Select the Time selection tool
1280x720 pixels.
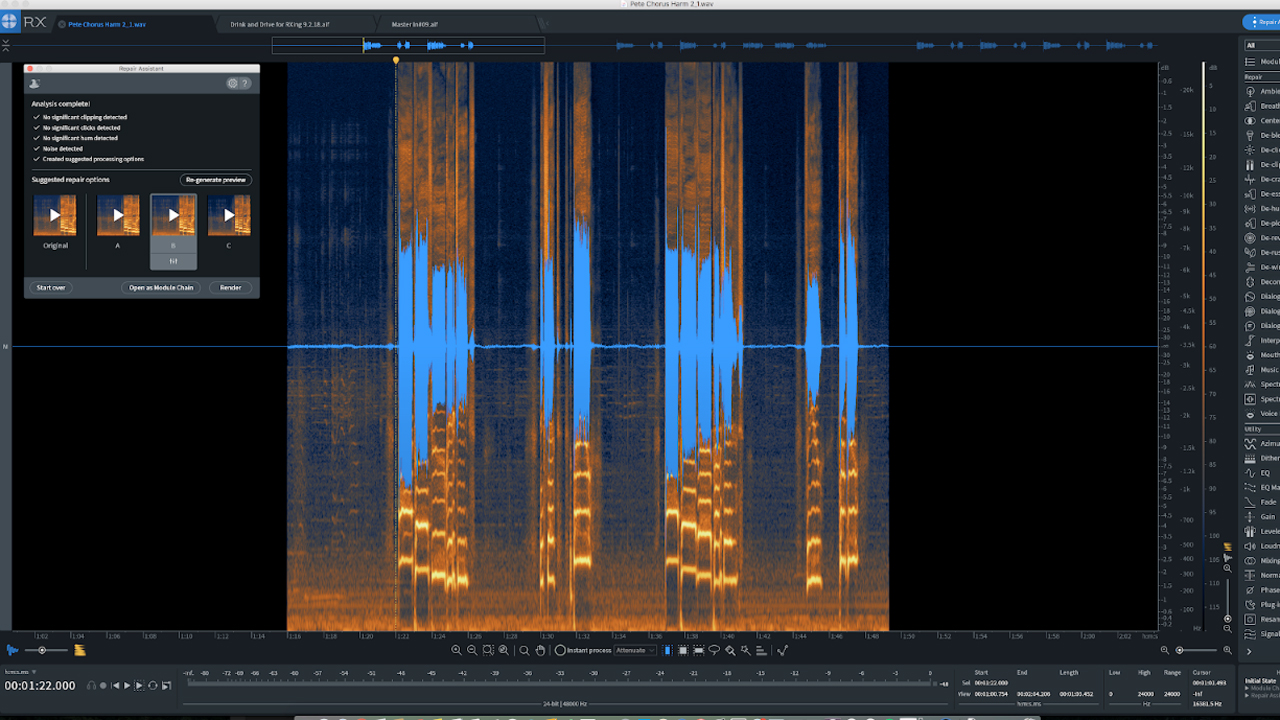pos(668,650)
